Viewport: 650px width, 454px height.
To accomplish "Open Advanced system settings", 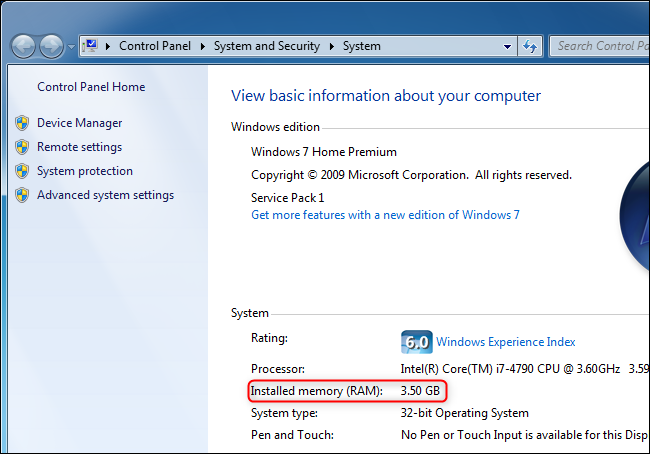I will (105, 195).
